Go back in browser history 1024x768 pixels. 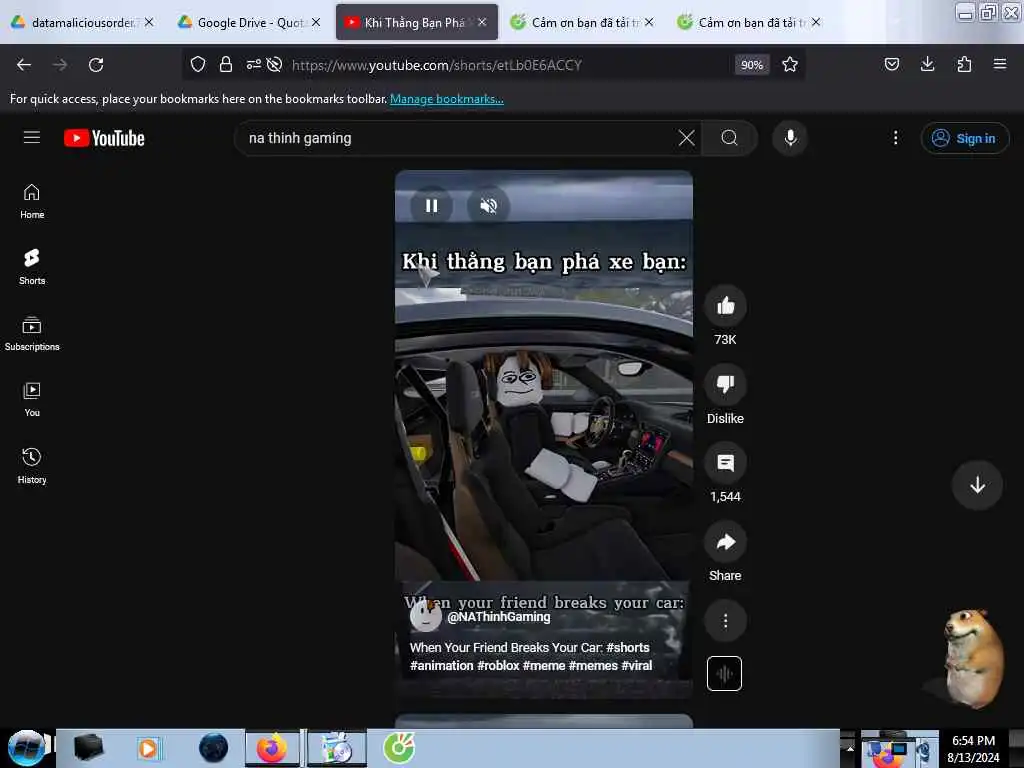coord(24,65)
